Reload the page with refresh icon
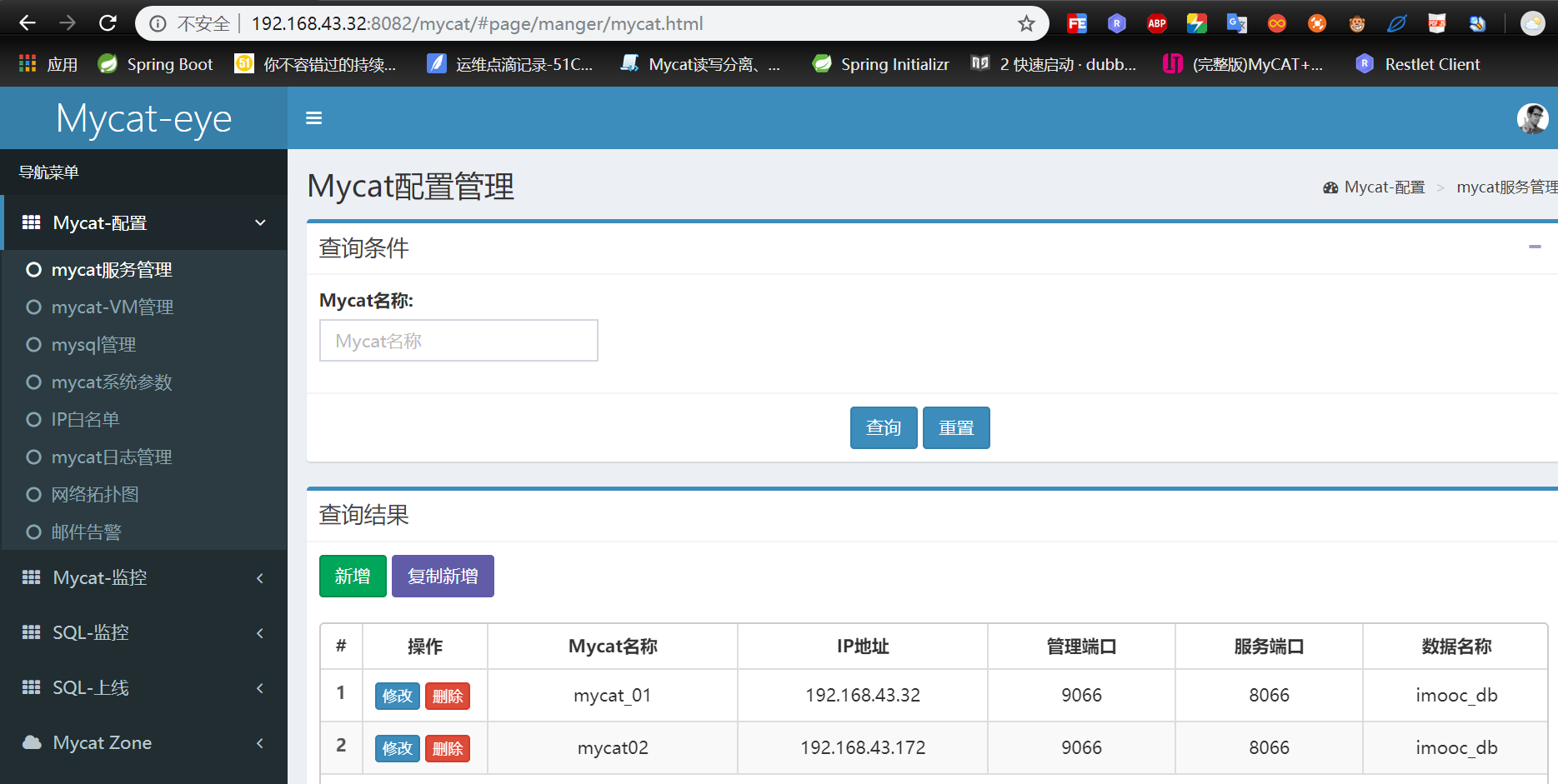The width and height of the screenshot is (1558, 784). [108, 23]
